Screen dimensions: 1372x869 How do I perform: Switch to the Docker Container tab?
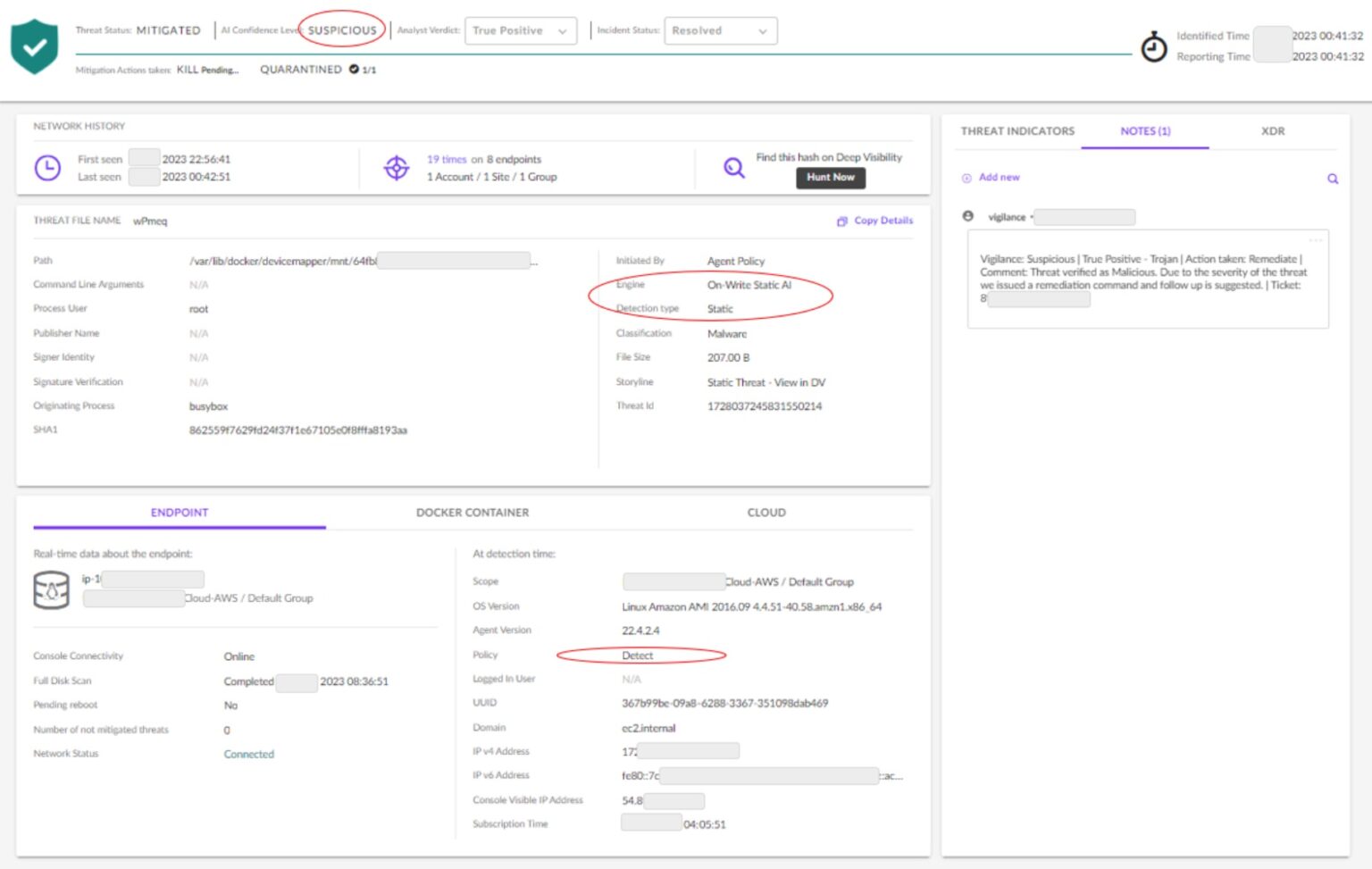(472, 513)
